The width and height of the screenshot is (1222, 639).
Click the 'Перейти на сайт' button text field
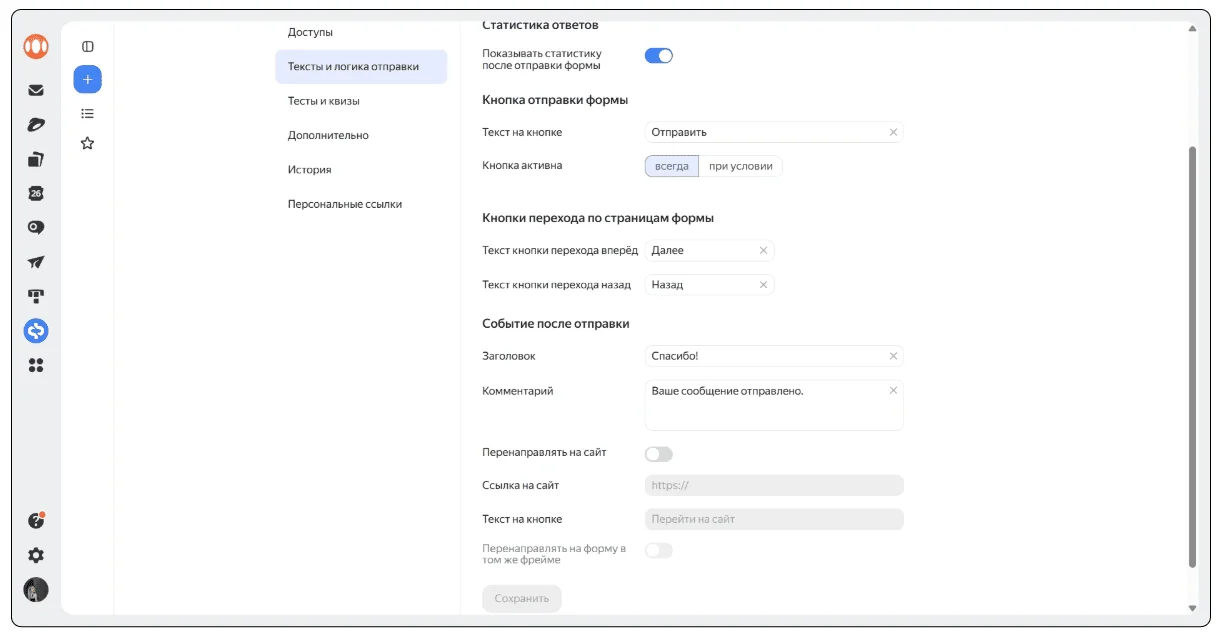[x=774, y=520]
